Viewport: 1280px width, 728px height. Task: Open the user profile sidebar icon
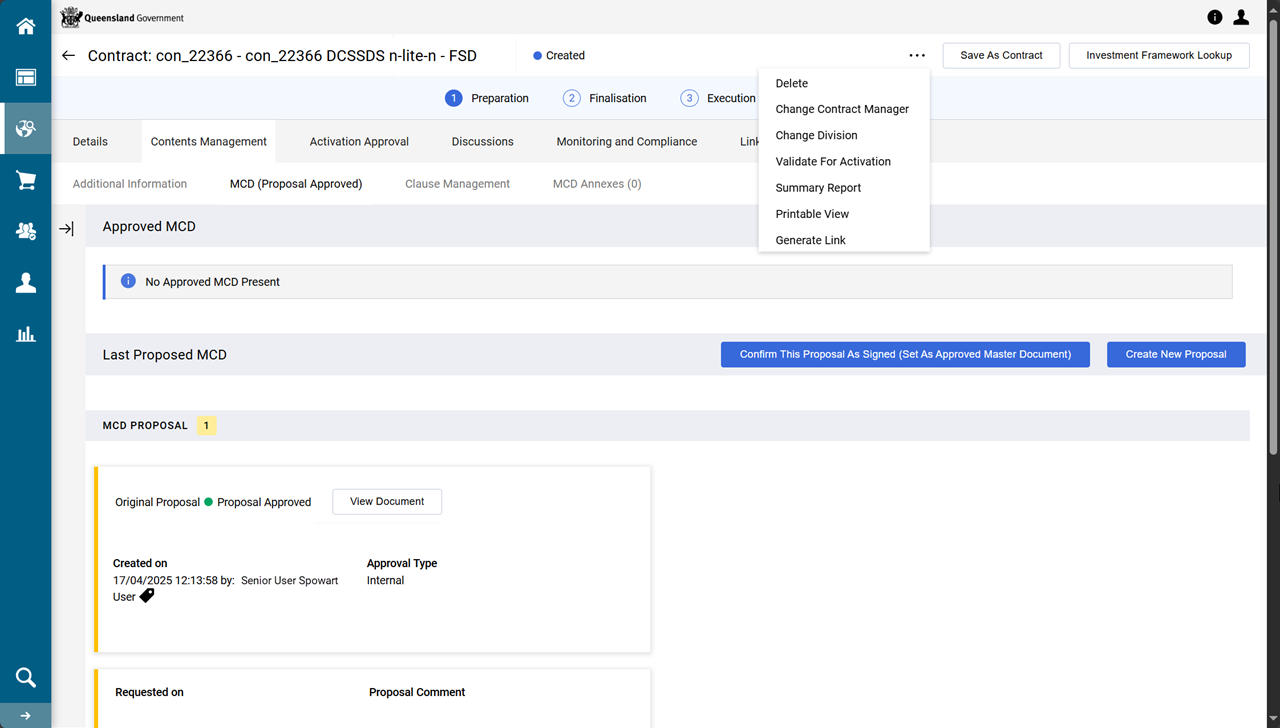25,283
